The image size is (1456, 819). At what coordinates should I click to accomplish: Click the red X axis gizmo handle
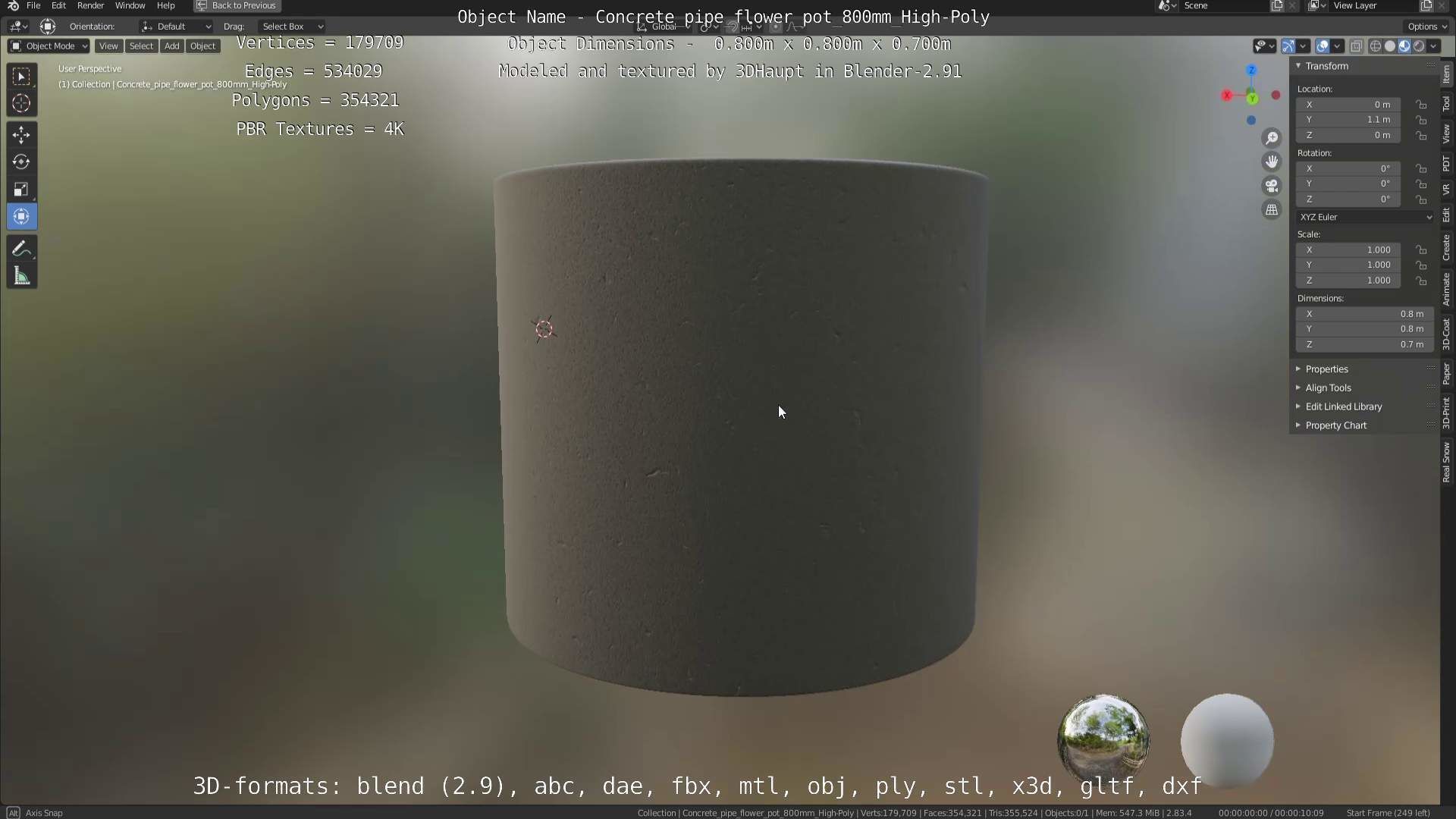[1227, 95]
